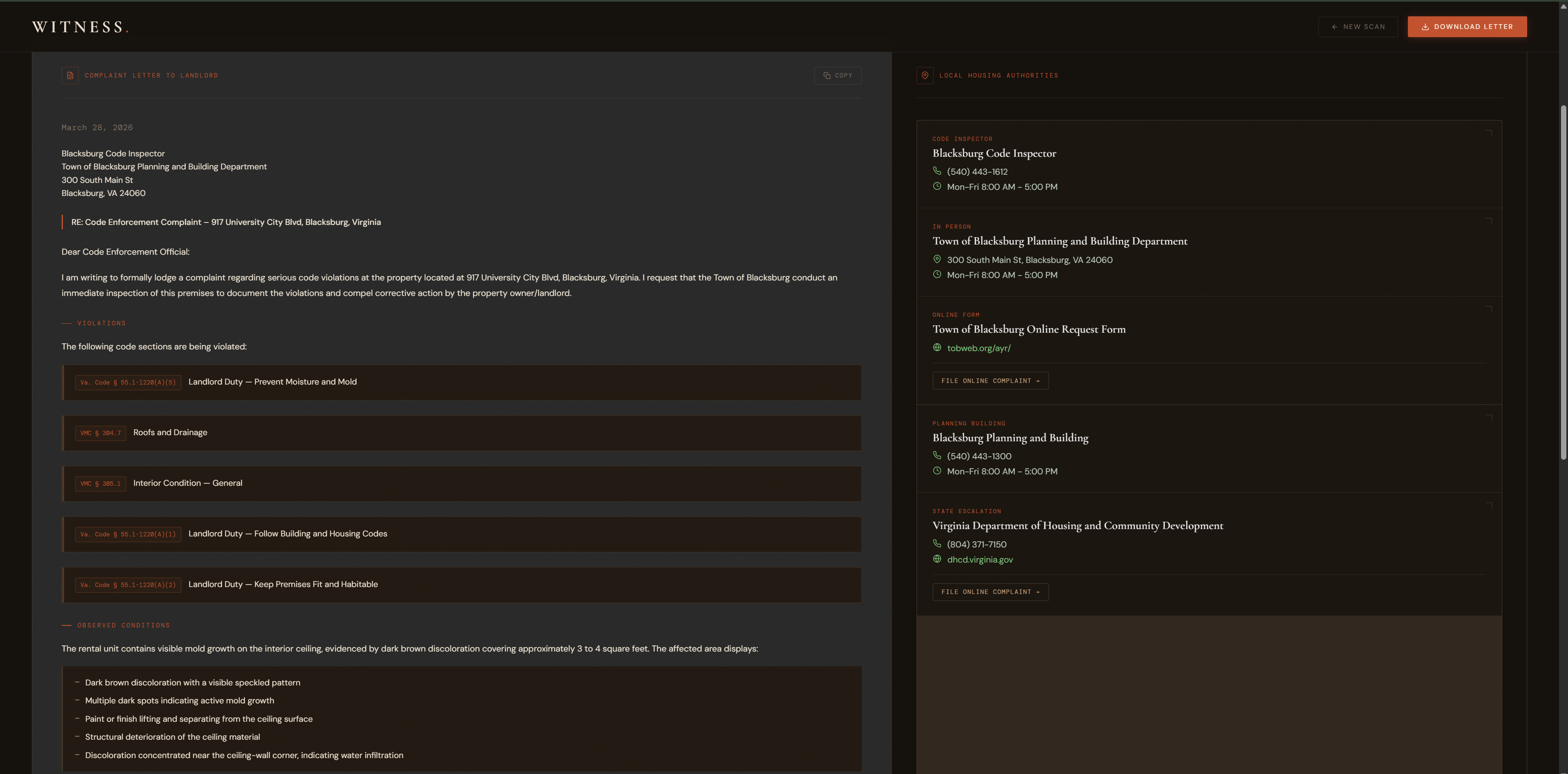This screenshot has width=1568, height=774.
Task: Click the complaint letter document icon
Action: [x=70, y=76]
